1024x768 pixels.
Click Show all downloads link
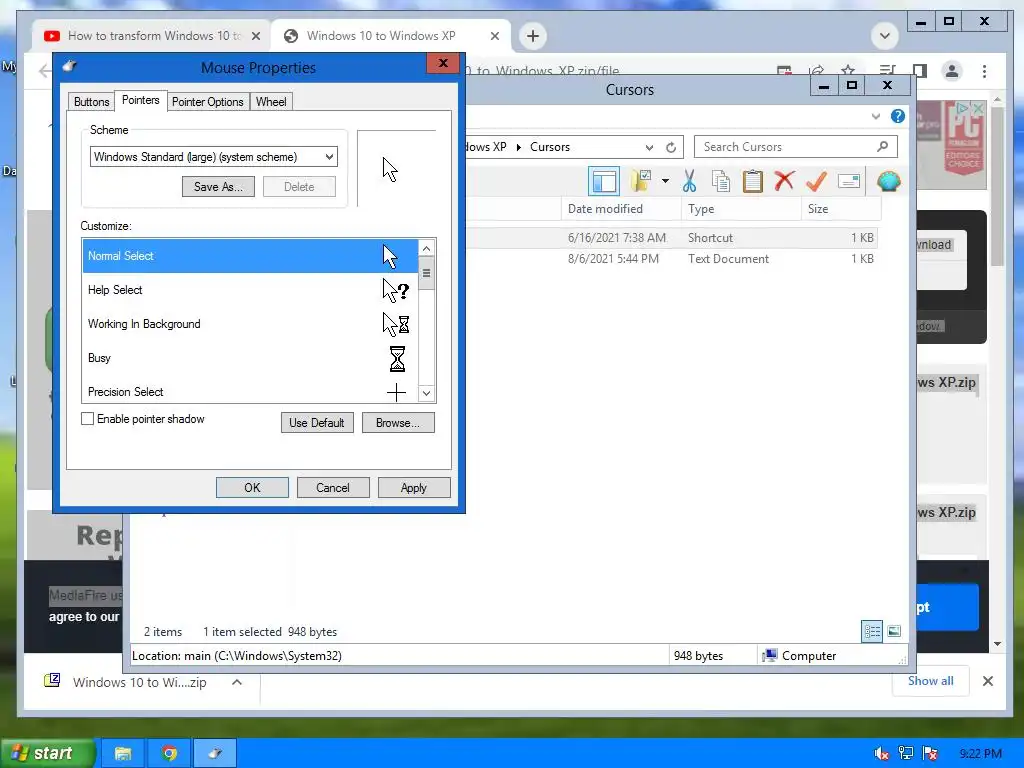931,681
